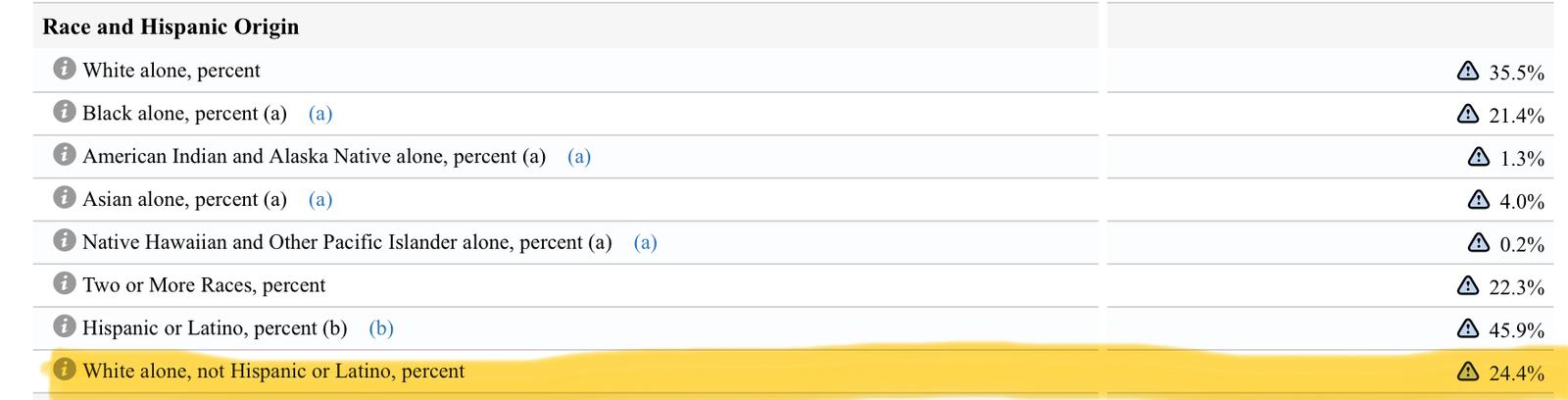This screenshot has height=400, width=1568.
Task: Click warning triangle beside 21.4% value
Action: coord(1467,114)
